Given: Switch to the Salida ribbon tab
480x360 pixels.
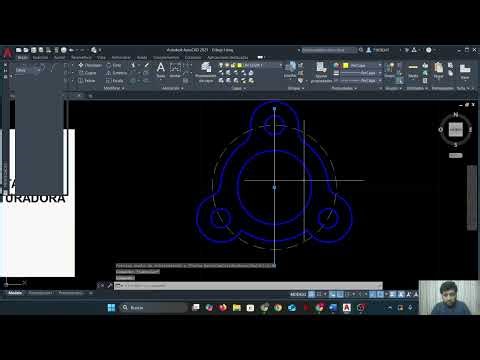Looking at the screenshot, I should [x=142, y=57].
